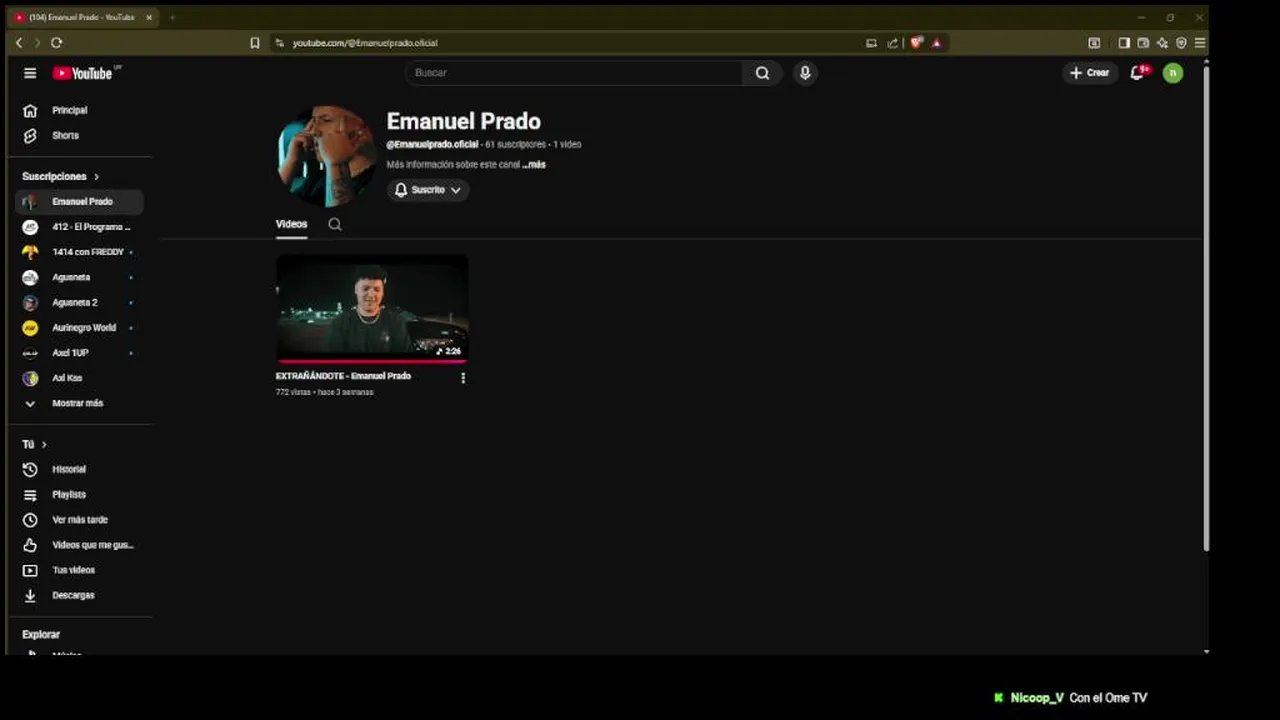Click the Buscar search field

click(575, 73)
